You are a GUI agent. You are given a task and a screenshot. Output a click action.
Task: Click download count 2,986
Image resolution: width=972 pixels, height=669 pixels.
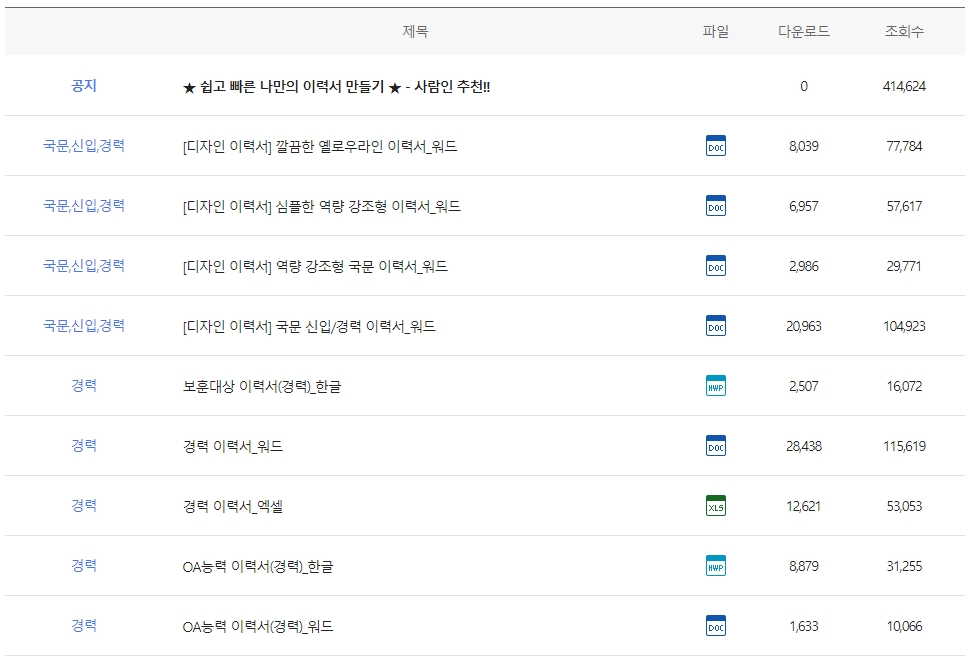click(x=803, y=267)
